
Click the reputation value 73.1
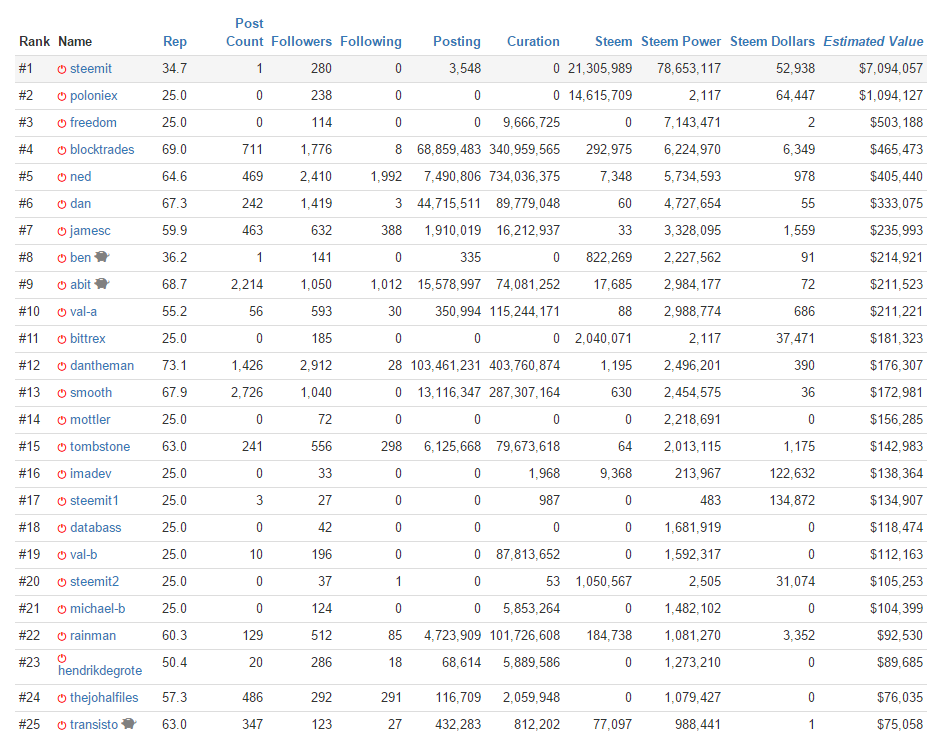coord(174,365)
